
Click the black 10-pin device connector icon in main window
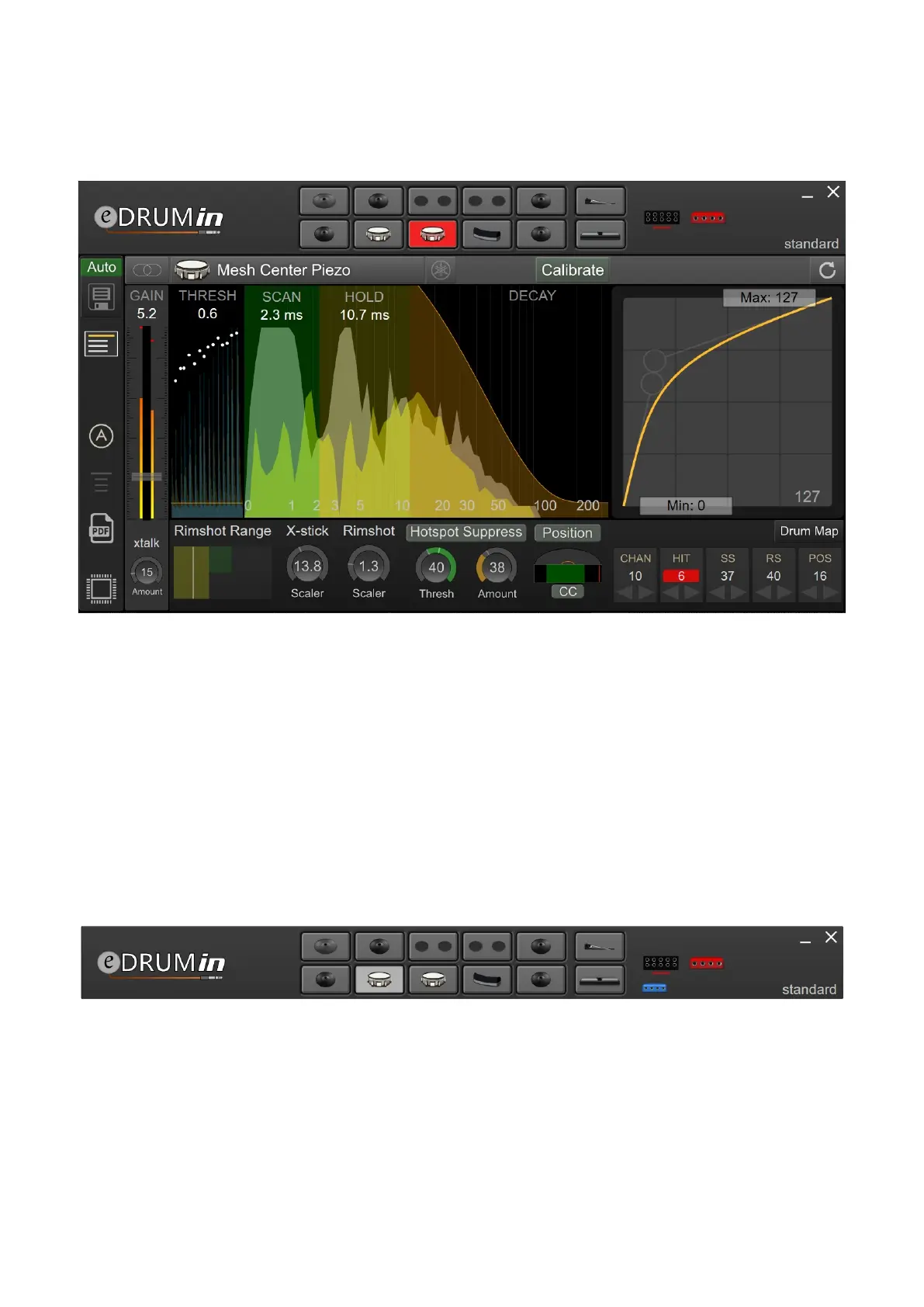pos(662,217)
